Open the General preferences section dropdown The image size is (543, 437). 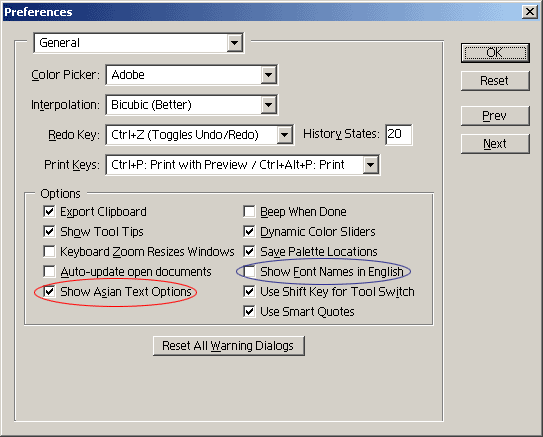(x=139, y=43)
